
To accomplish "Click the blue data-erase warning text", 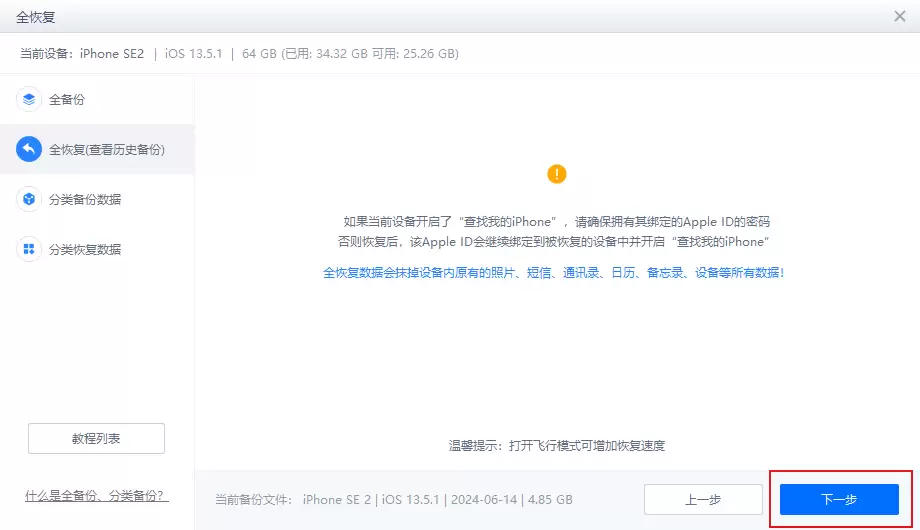I will [553, 272].
